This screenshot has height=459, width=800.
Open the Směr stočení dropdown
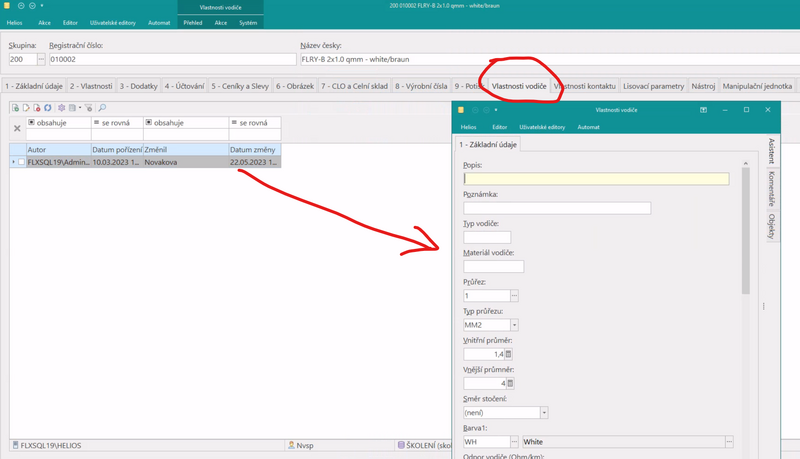[544, 412]
